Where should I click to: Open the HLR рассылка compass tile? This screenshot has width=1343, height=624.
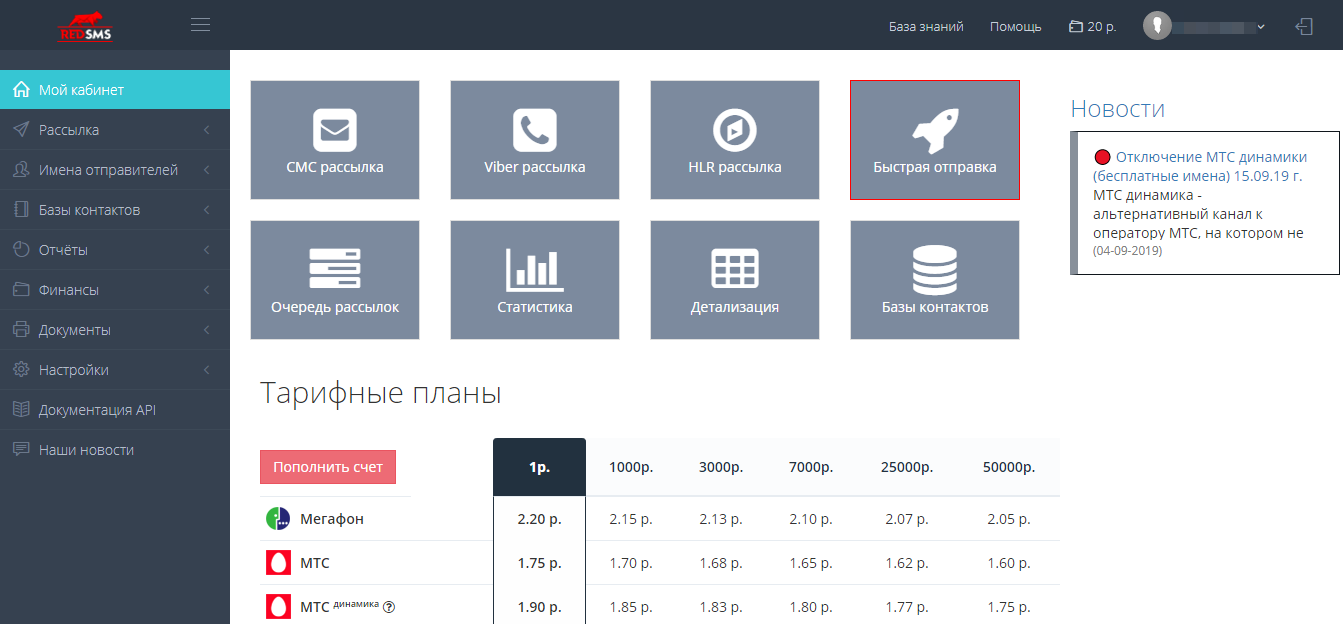point(735,140)
